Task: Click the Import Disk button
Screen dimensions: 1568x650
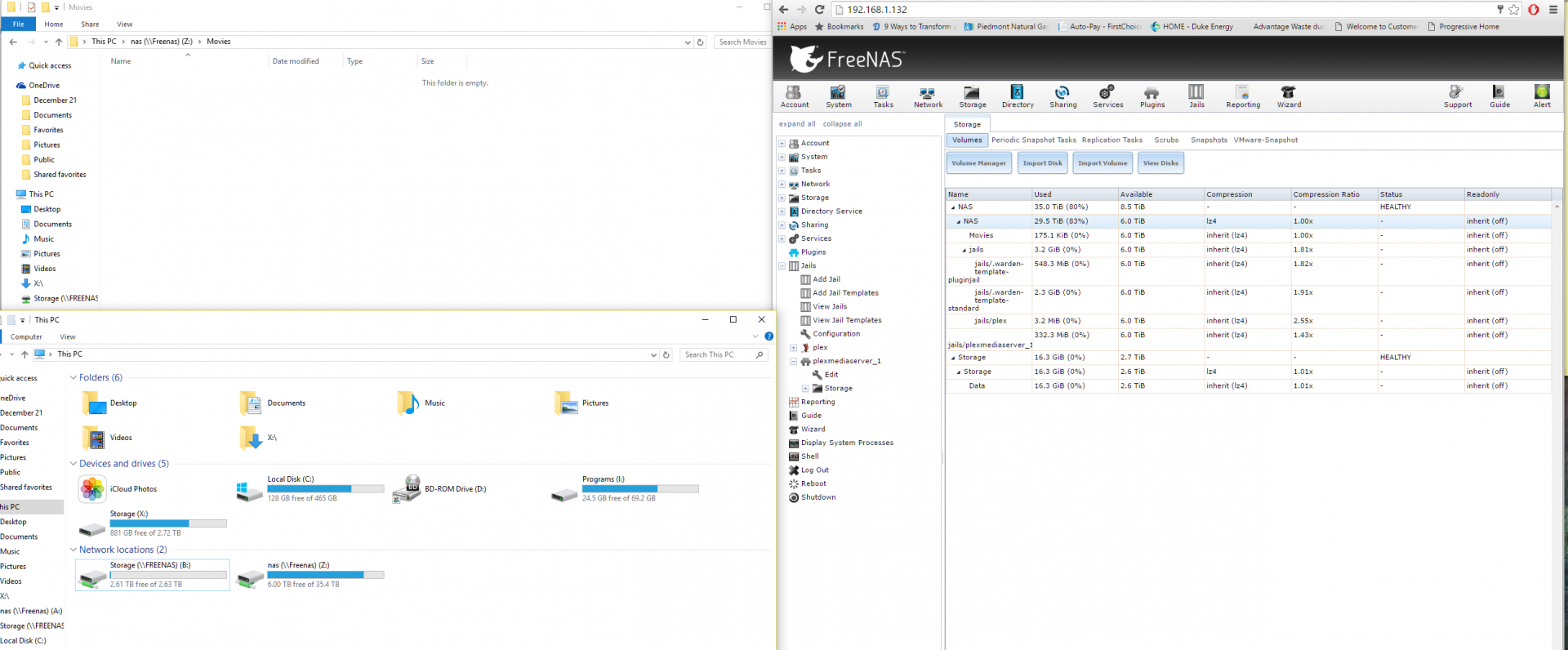Action: (x=1042, y=163)
